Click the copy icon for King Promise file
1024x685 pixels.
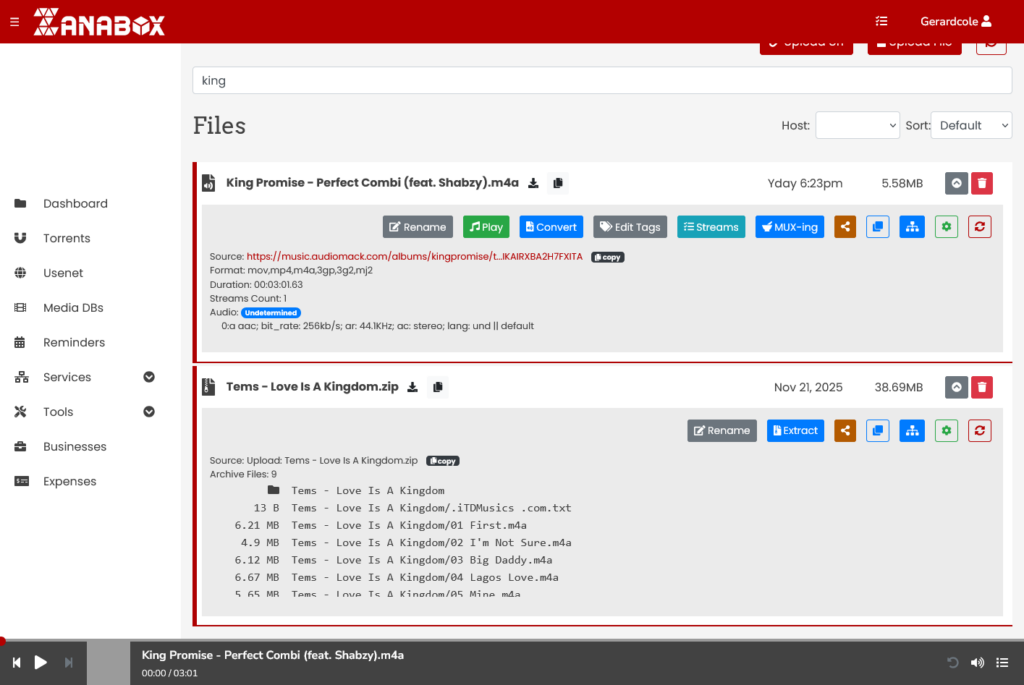[877, 226]
